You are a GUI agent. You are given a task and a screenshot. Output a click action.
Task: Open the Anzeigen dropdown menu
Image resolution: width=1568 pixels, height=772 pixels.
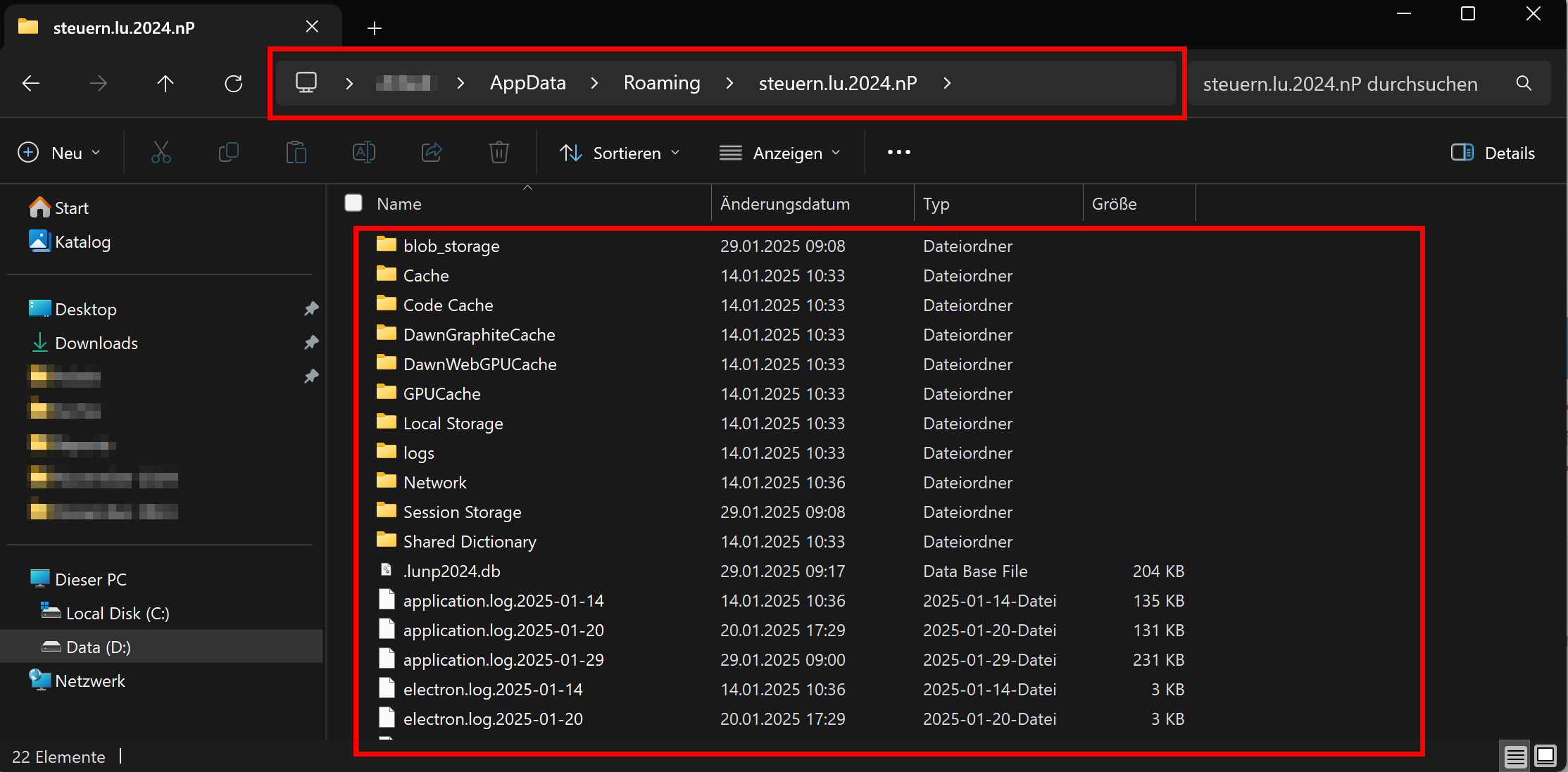click(x=780, y=153)
